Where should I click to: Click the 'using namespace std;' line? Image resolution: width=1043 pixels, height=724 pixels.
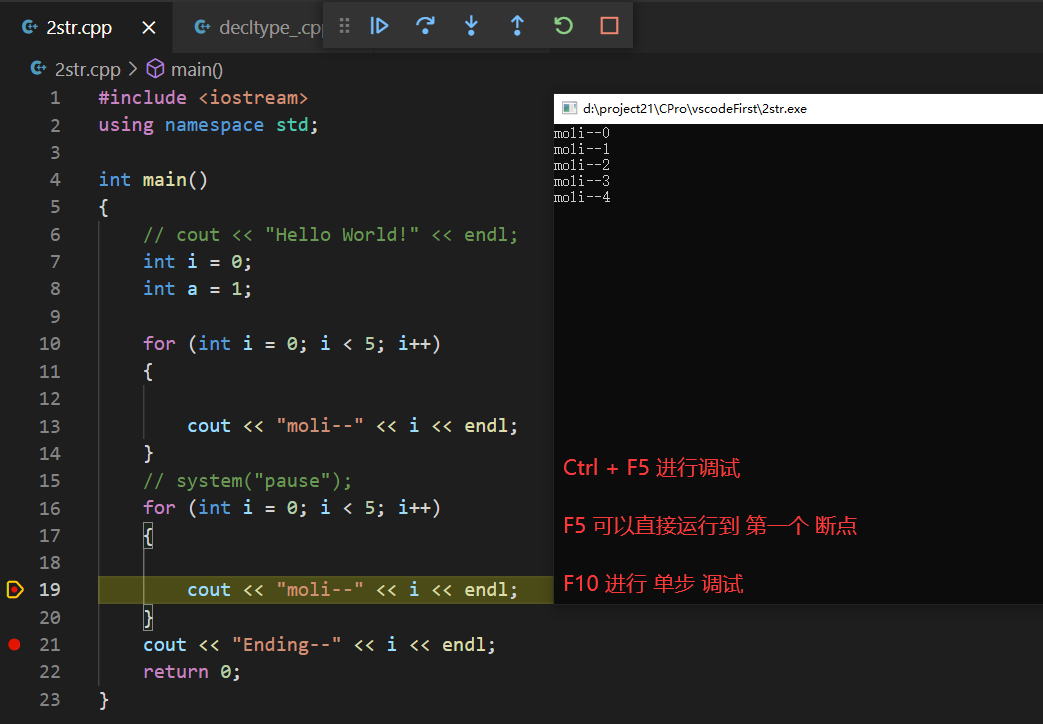click(x=208, y=125)
